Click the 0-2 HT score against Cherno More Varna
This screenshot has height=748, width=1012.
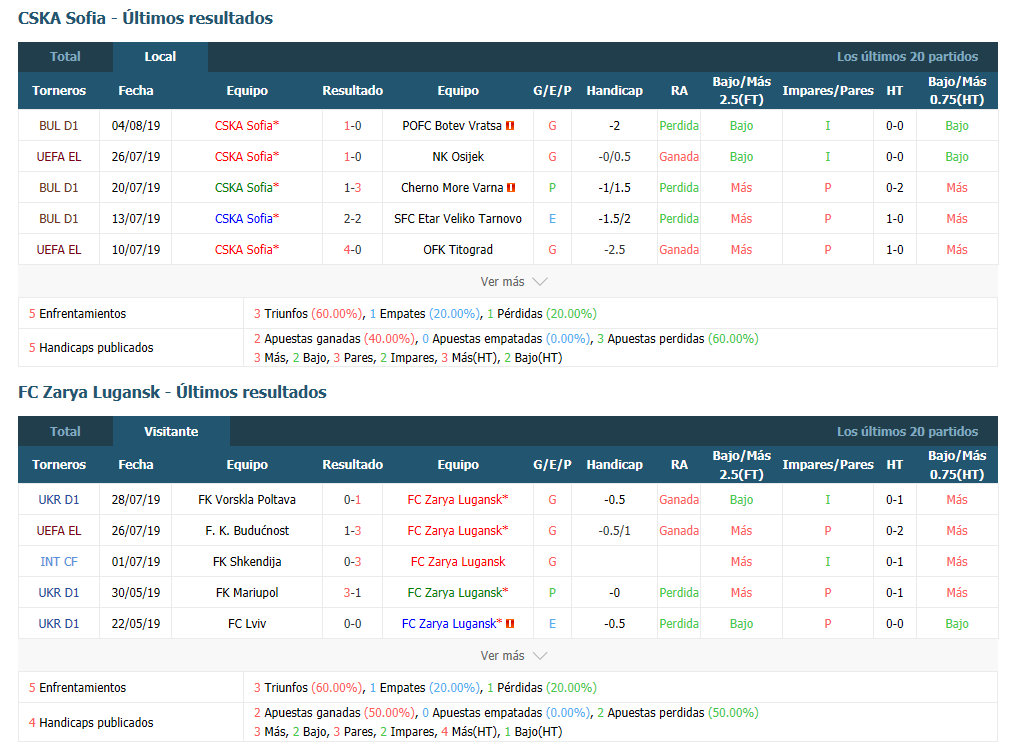click(895, 188)
